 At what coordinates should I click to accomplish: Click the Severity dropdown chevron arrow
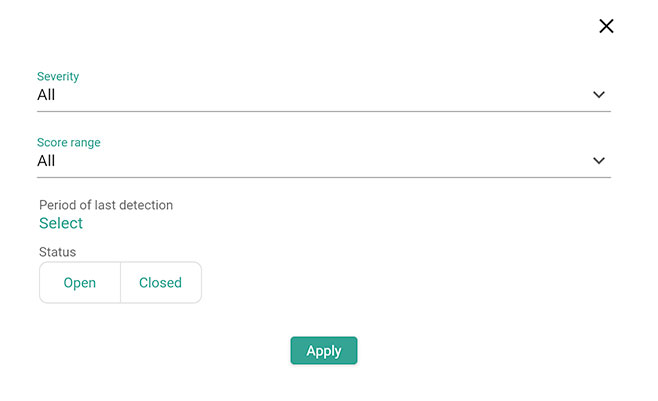click(599, 95)
